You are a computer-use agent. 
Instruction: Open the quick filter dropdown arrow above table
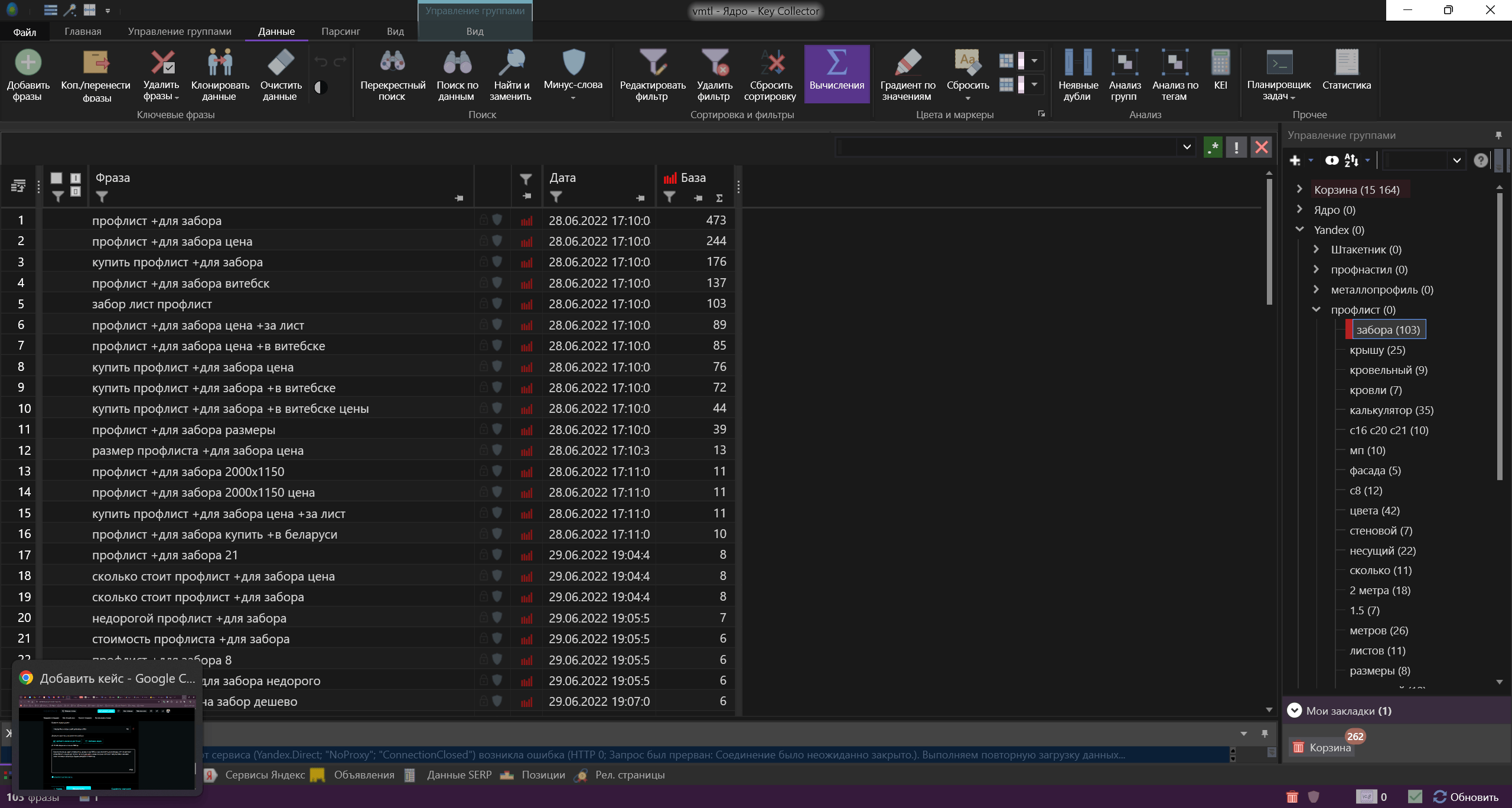[x=1187, y=147]
